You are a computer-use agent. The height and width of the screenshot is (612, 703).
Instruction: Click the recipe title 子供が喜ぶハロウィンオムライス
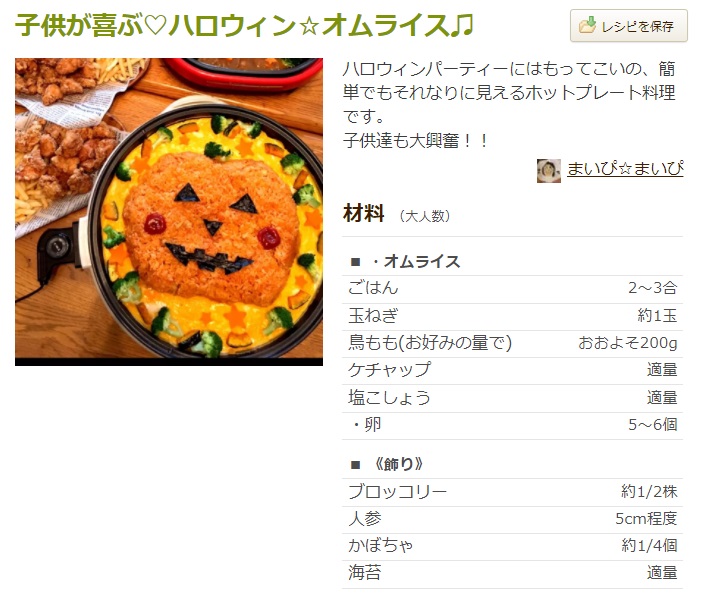[244, 25]
